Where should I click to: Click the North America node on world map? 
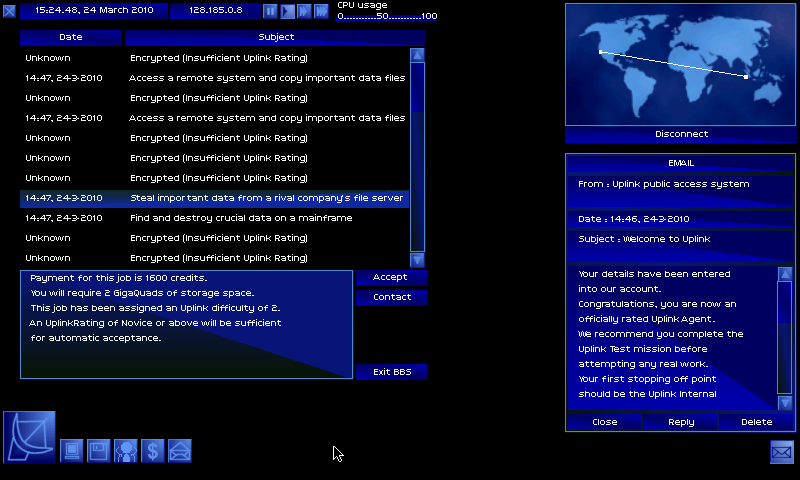[601, 52]
